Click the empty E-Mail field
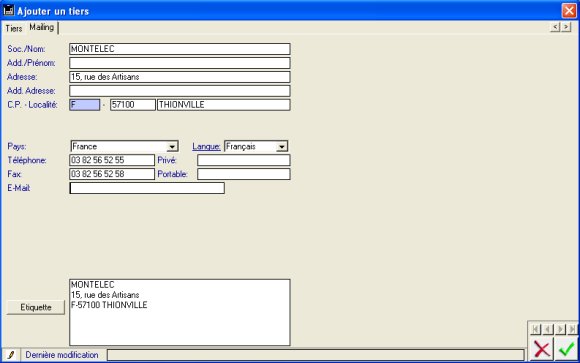 147,188
